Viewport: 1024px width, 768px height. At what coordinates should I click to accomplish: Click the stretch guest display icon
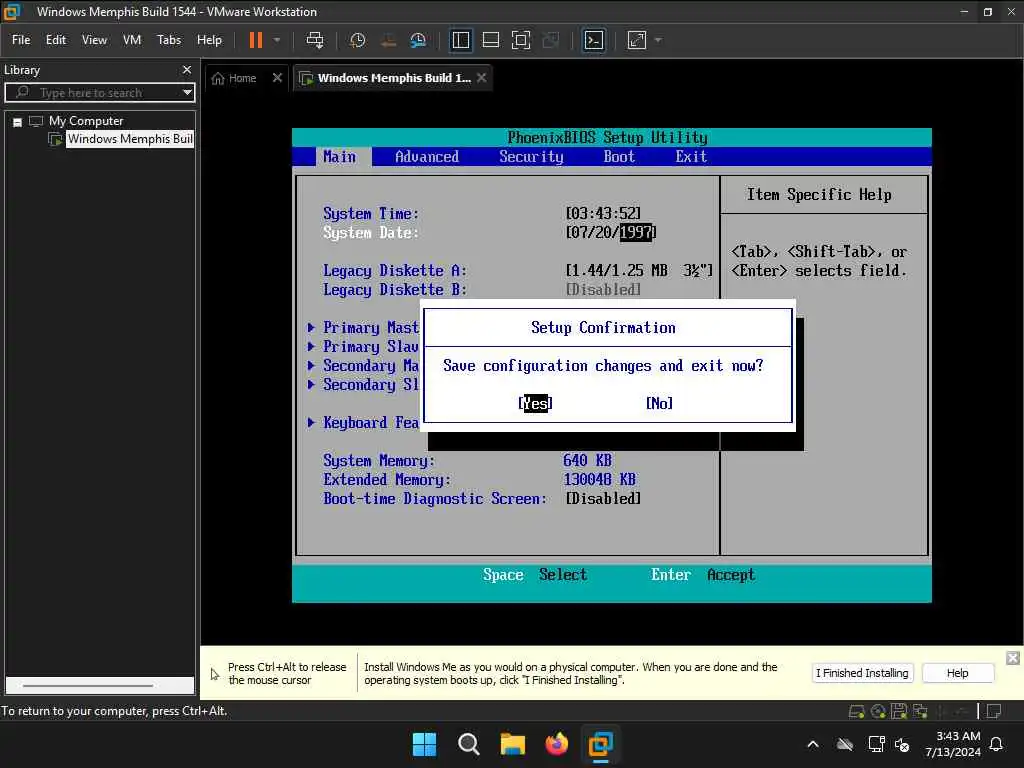[x=637, y=40]
